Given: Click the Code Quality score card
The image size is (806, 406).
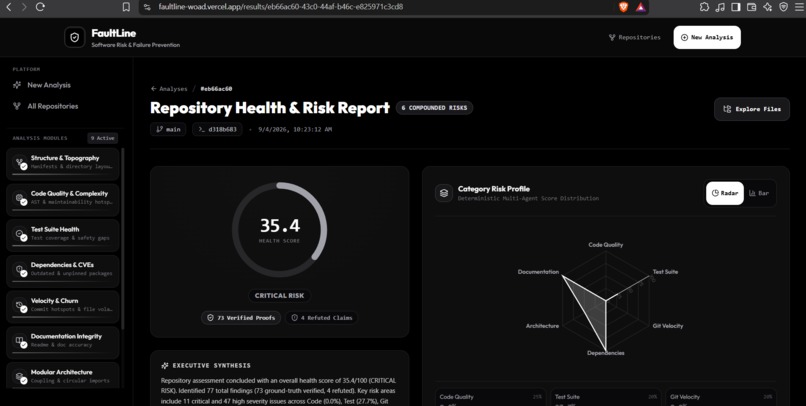Looking at the screenshot, I should (490, 397).
